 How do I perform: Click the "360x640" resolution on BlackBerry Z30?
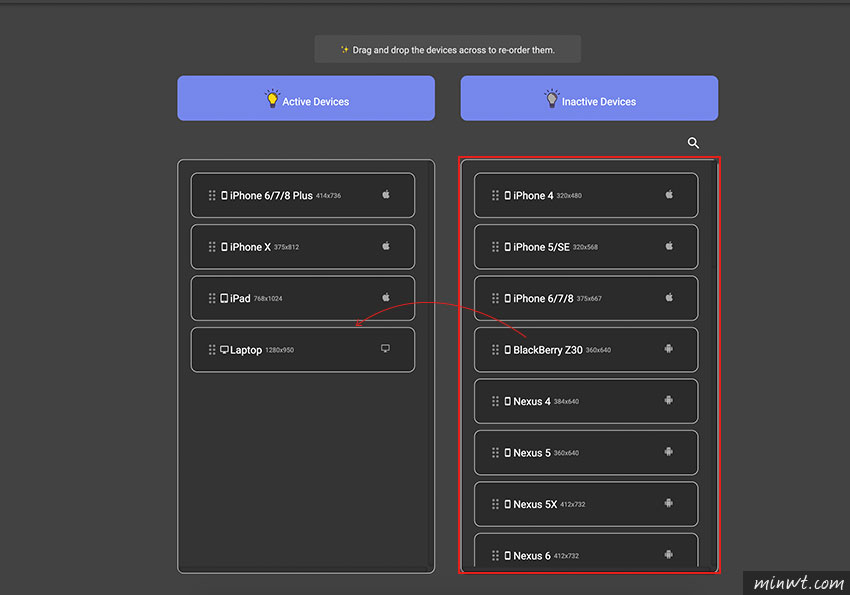coord(598,351)
